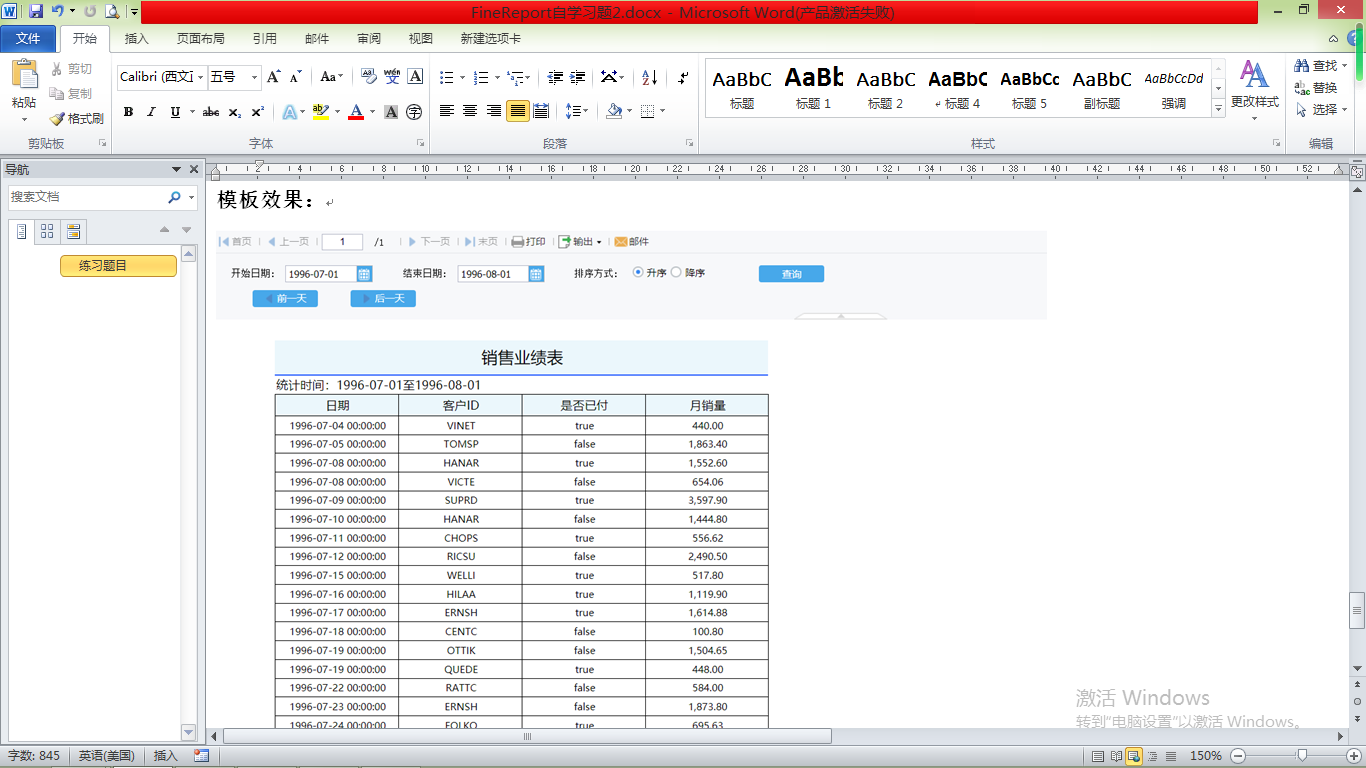The height and width of the screenshot is (768, 1366).
Task: Open the borders dropdown arrow
Action: coord(662,111)
